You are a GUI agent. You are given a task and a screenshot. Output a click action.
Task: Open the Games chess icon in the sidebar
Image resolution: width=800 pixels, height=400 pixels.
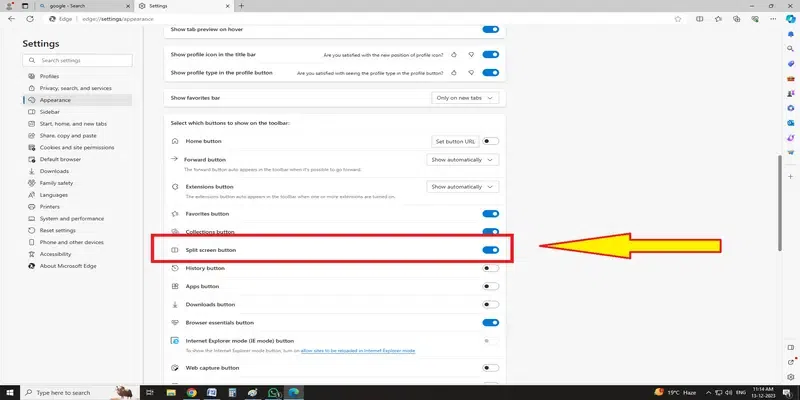[791, 93]
